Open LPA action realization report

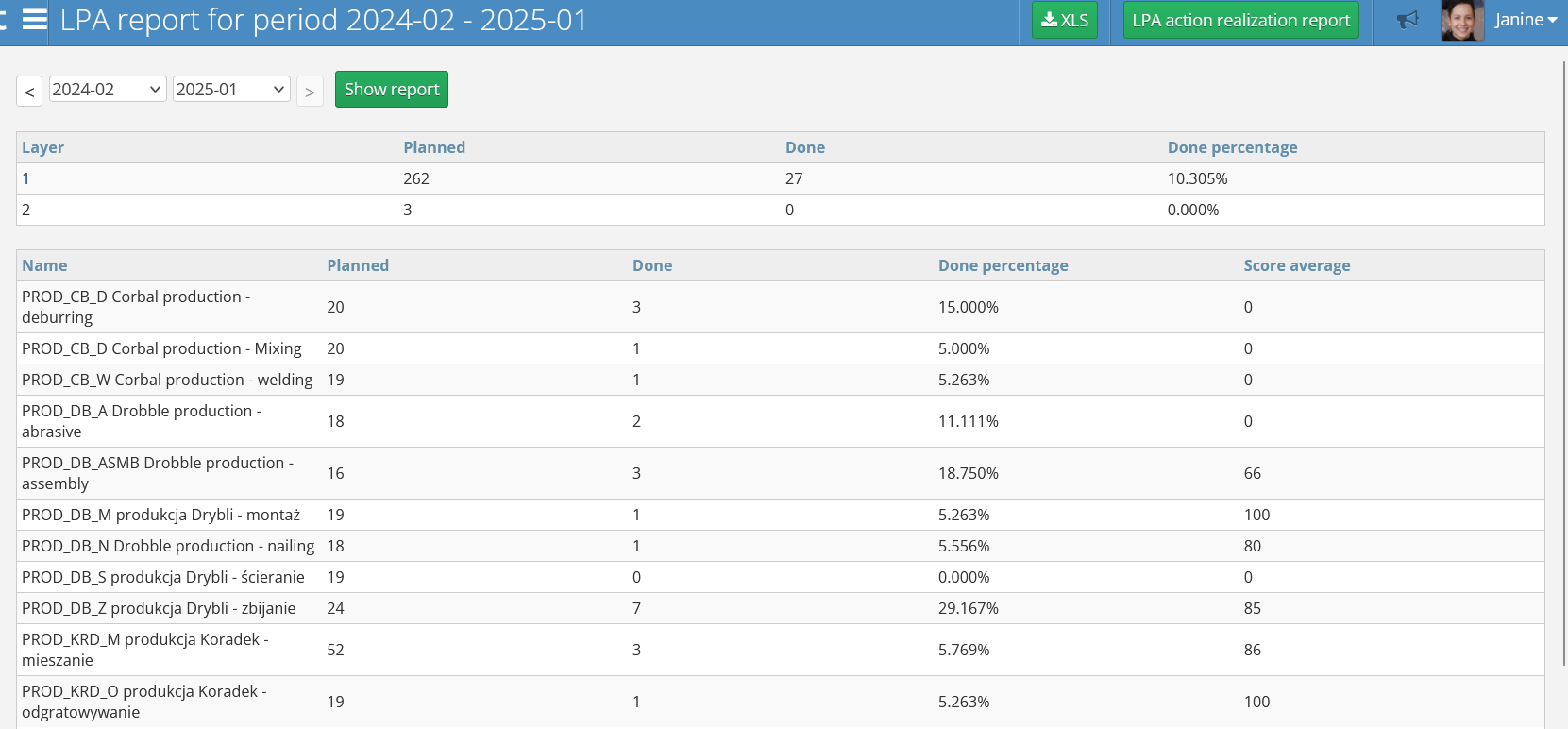[x=1240, y=20]
